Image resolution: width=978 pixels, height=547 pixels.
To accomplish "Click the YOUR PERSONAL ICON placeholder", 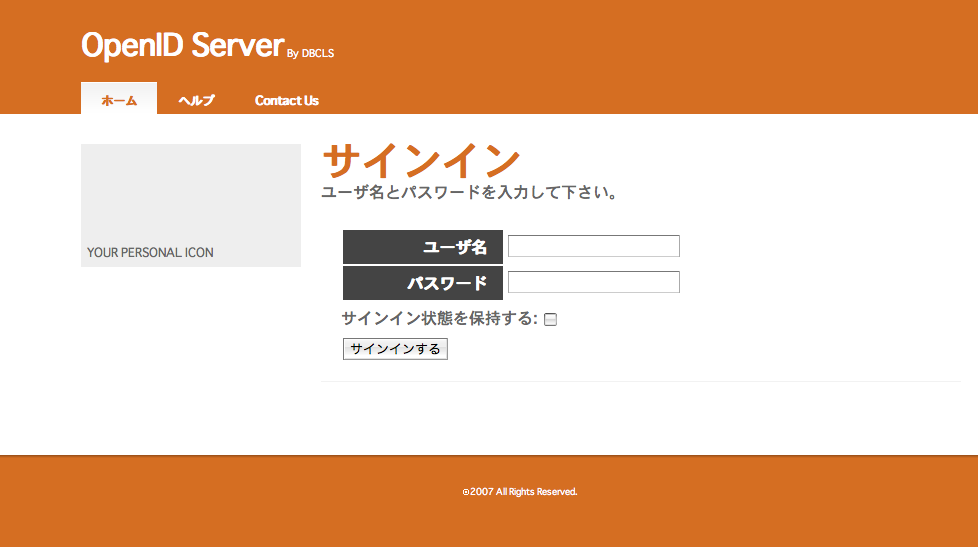I will click(191, 205).
